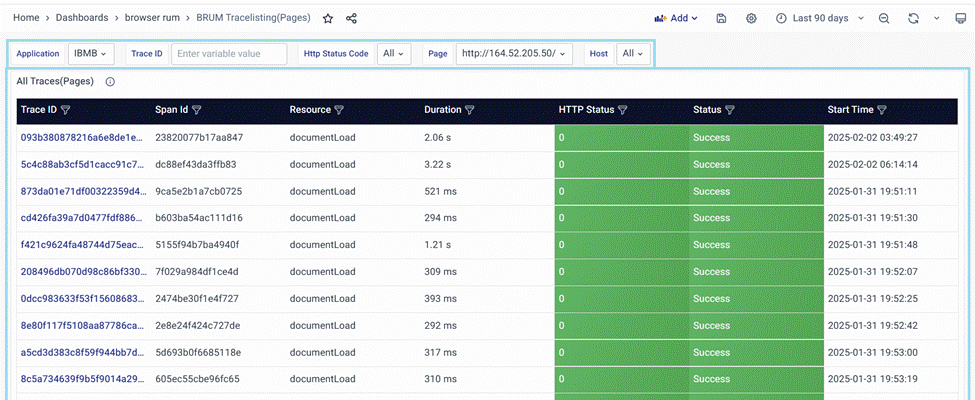Save the dashboard using disk icon

(722, 18)
